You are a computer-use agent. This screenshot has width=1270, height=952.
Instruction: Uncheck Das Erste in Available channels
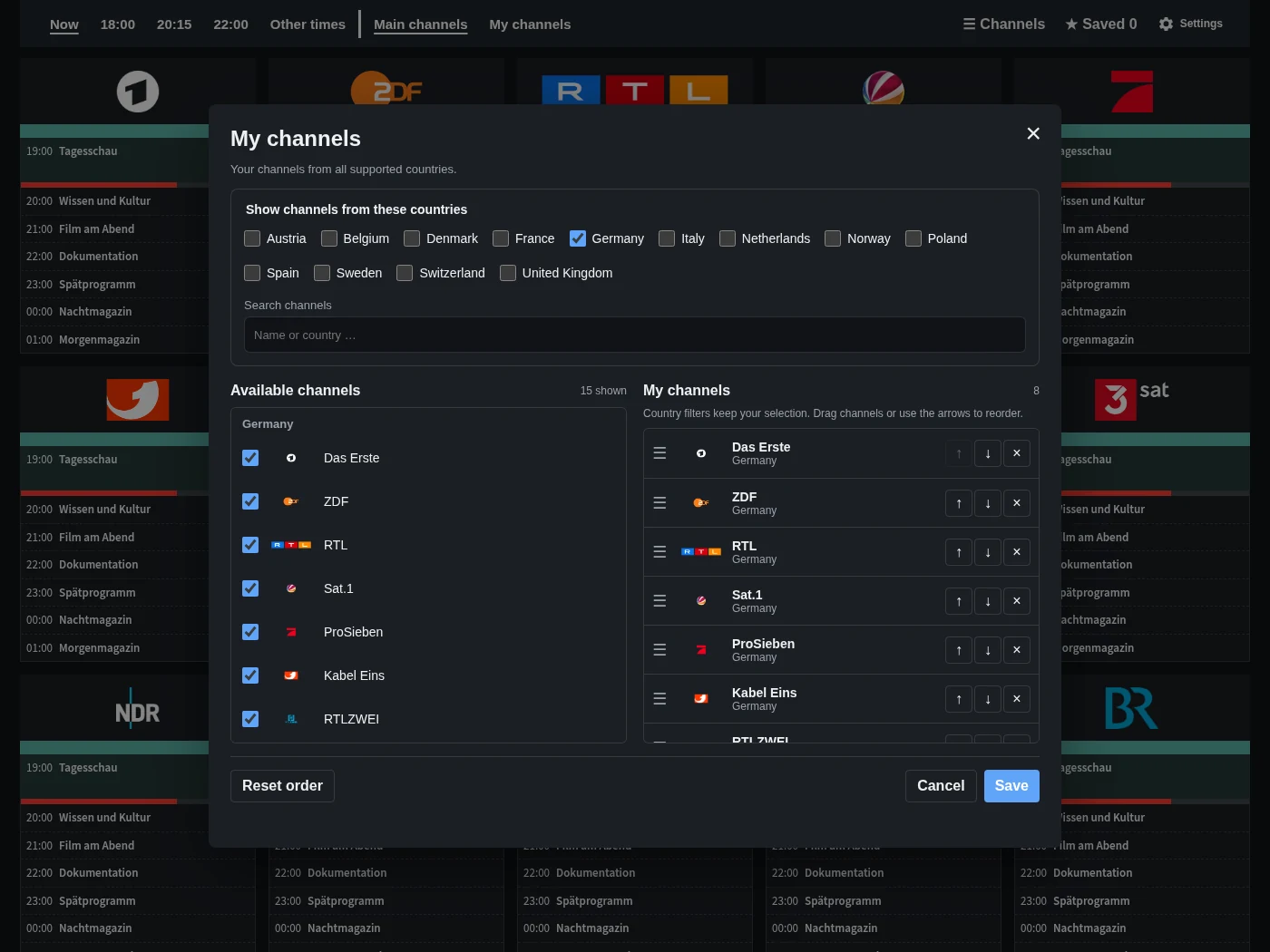250,458
